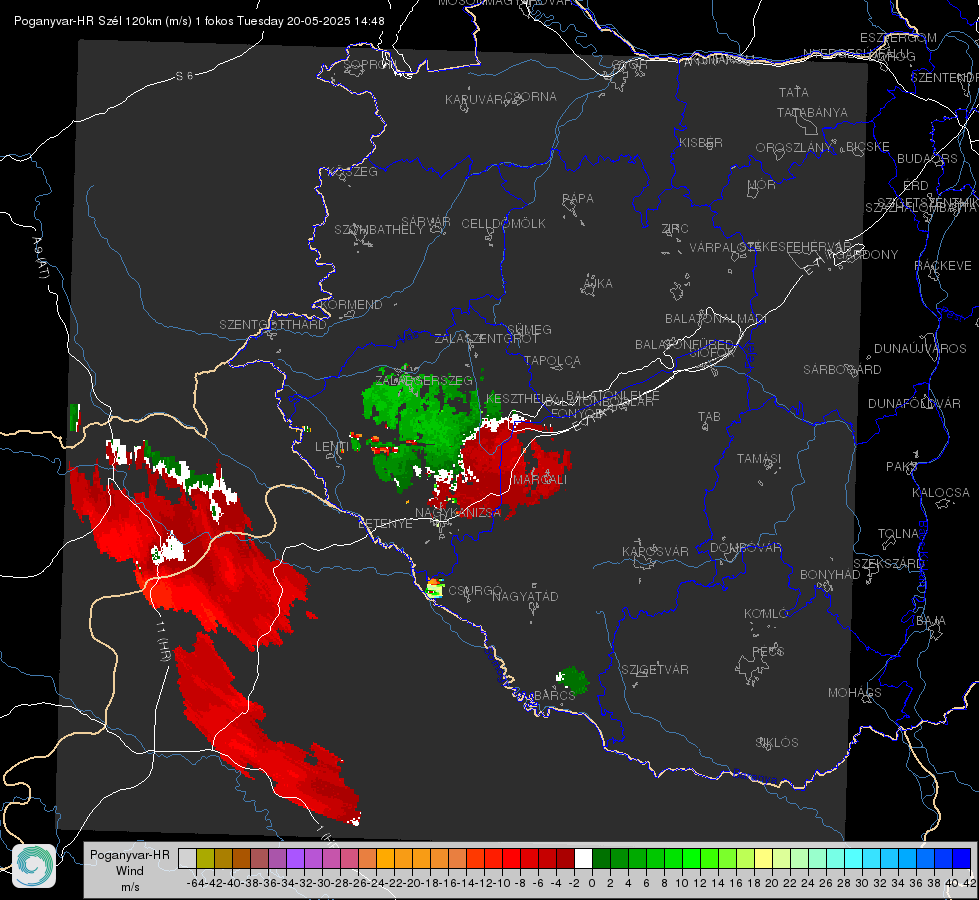The height and width of the screenshot is (900, 979).
Task: Click the KALOCSA label
Action: coord(941,493)
